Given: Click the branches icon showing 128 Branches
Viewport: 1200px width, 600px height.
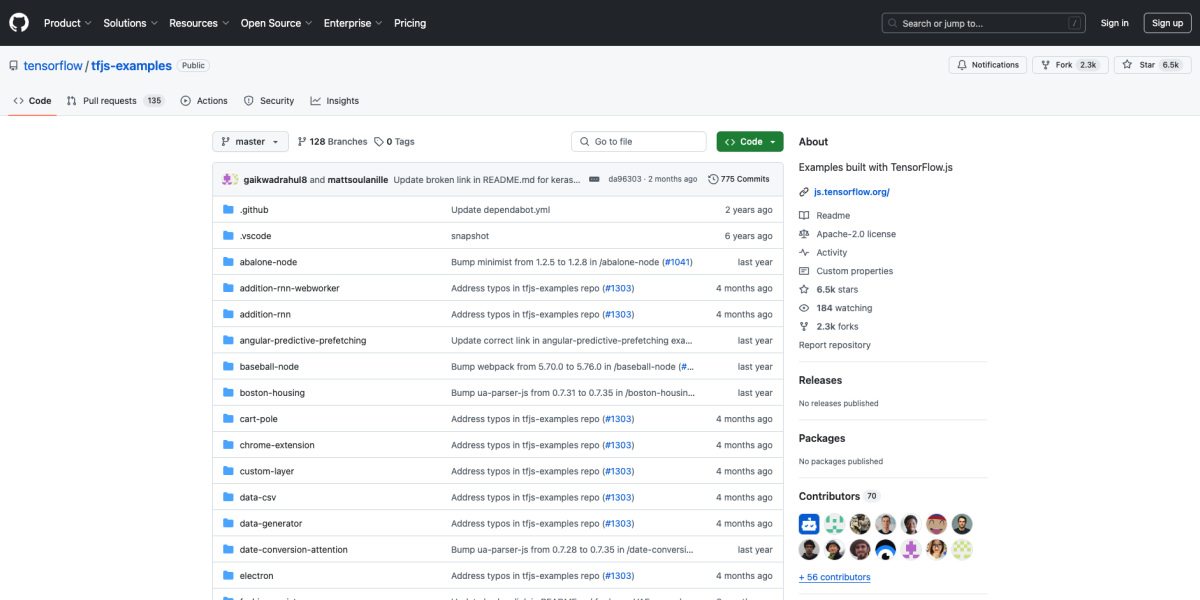Looking at the screenshot, I should tap(302, 142).
